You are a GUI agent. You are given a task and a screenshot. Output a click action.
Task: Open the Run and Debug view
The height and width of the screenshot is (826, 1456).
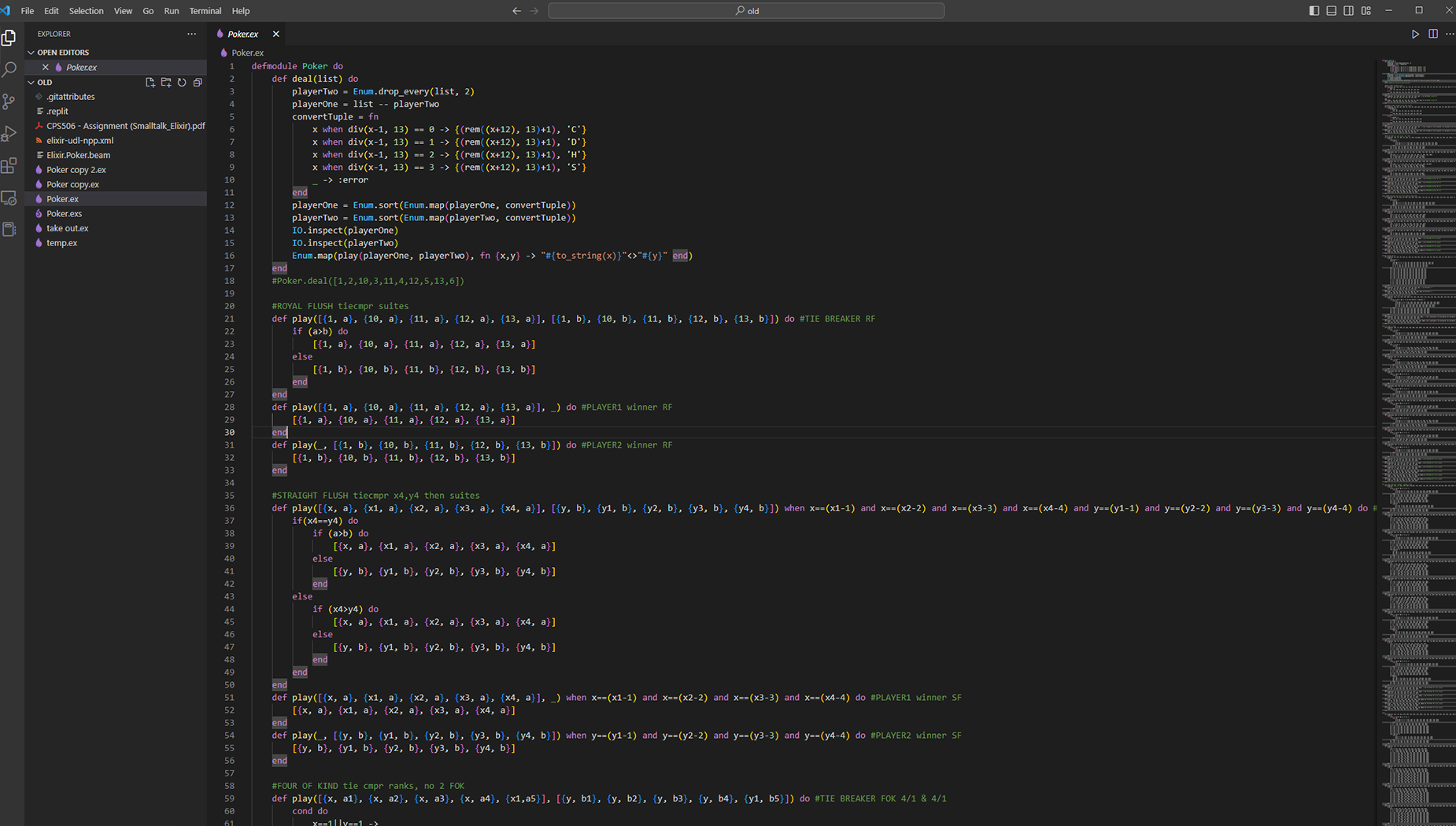pyautogui.click(x=9, y=134)
